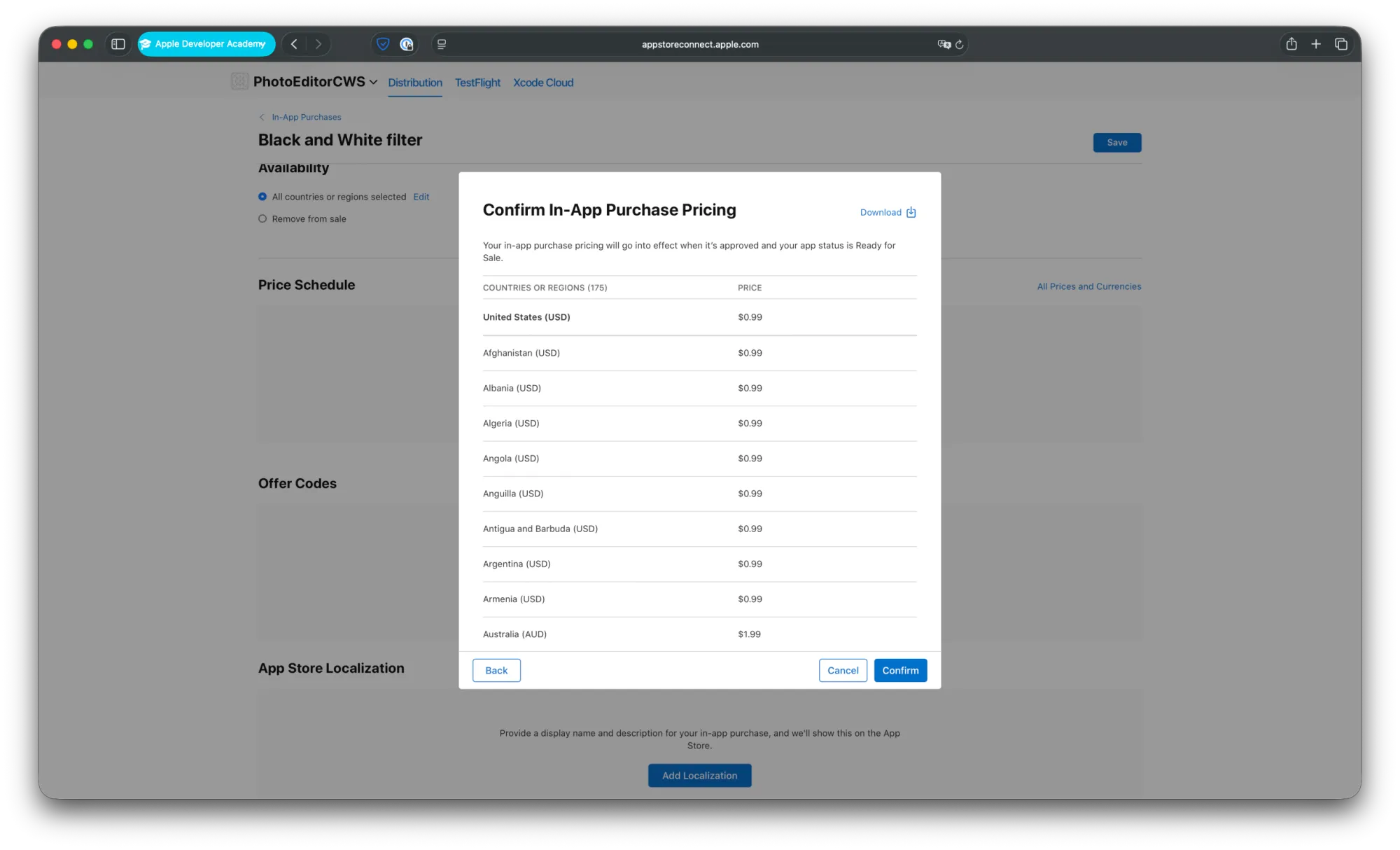Switch to the TestFlight tab

[x=477, y=83]
